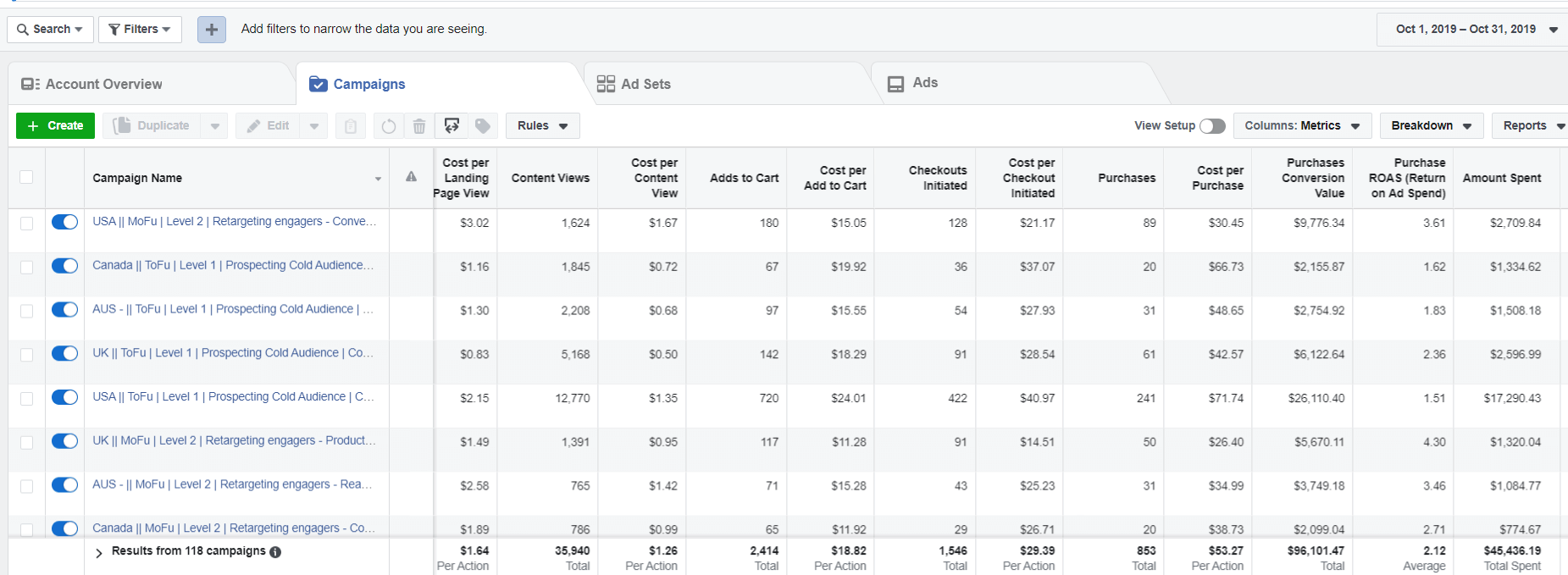Click the clipboard paste icon in the toolbar

(x=350, y=126)
